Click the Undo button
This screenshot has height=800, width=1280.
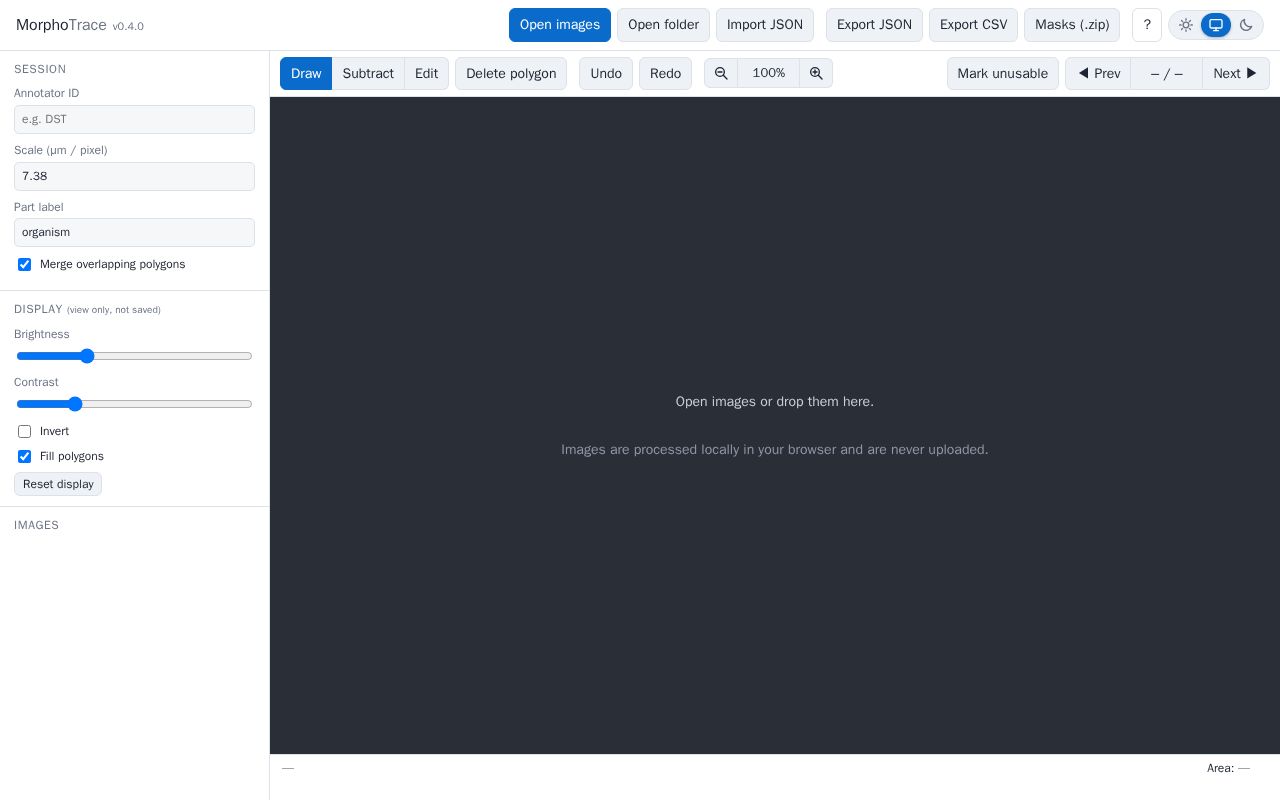pyautogui.click(x=606, y=73)
